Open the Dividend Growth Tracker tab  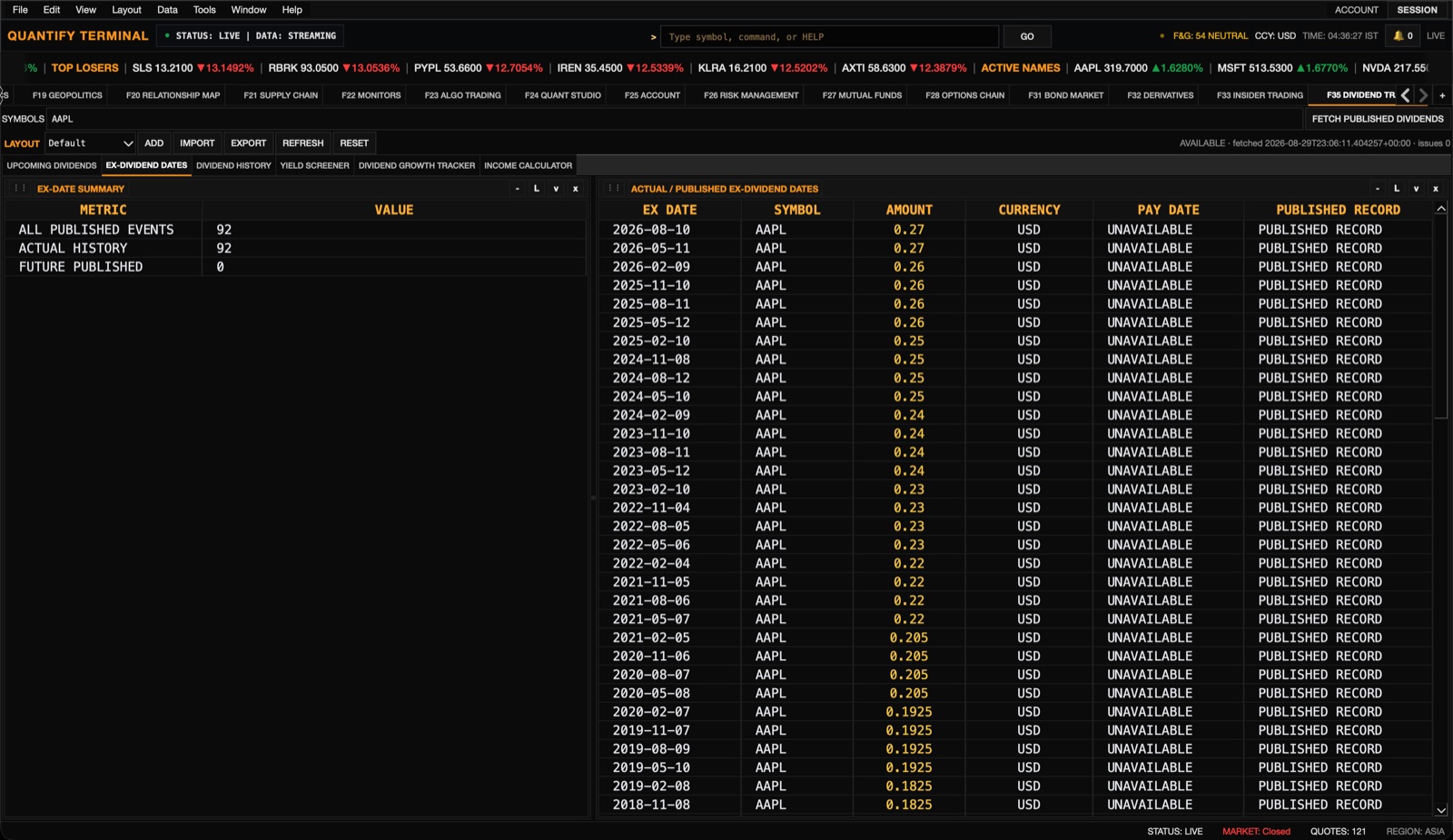click(x=417, y=166)
